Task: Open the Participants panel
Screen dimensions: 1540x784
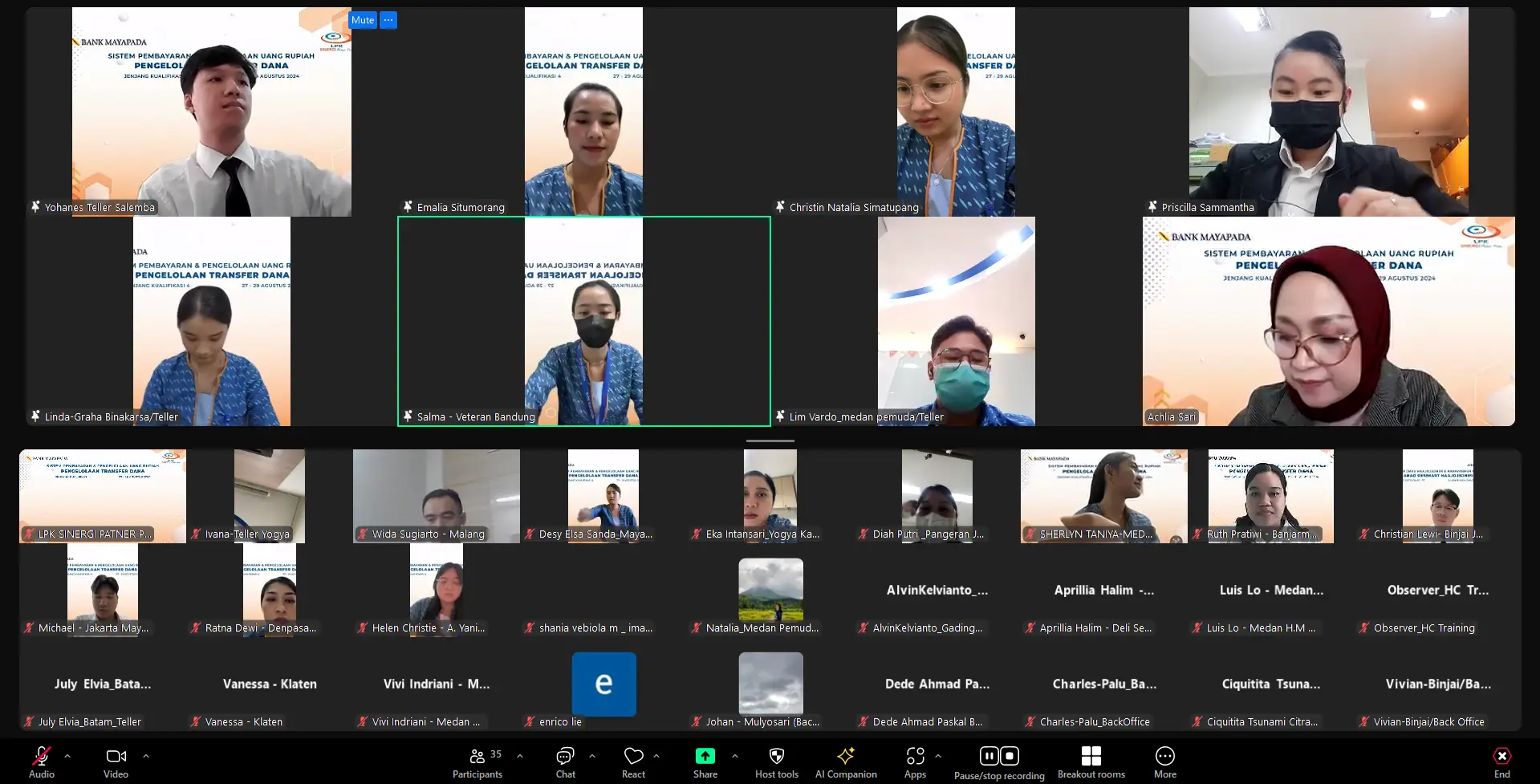Action: [477, 762]
